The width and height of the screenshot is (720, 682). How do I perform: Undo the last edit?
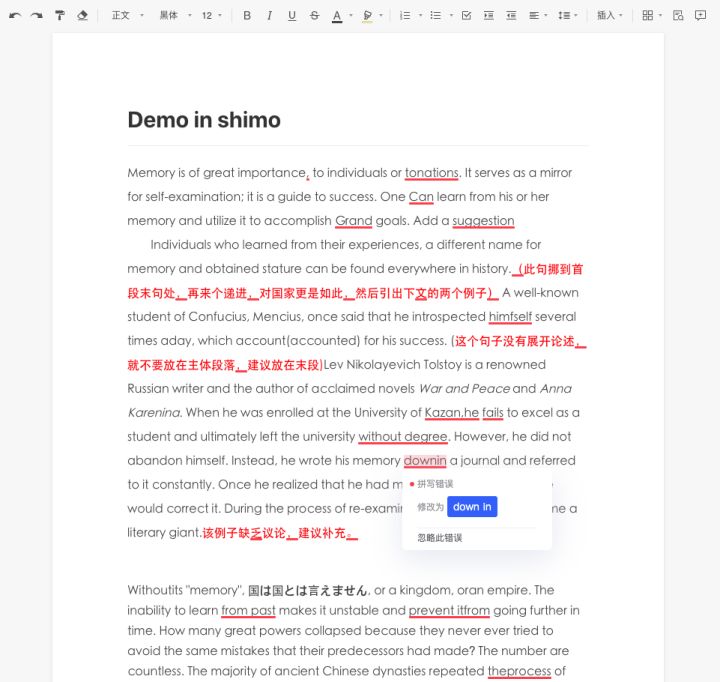click(15, 16)
